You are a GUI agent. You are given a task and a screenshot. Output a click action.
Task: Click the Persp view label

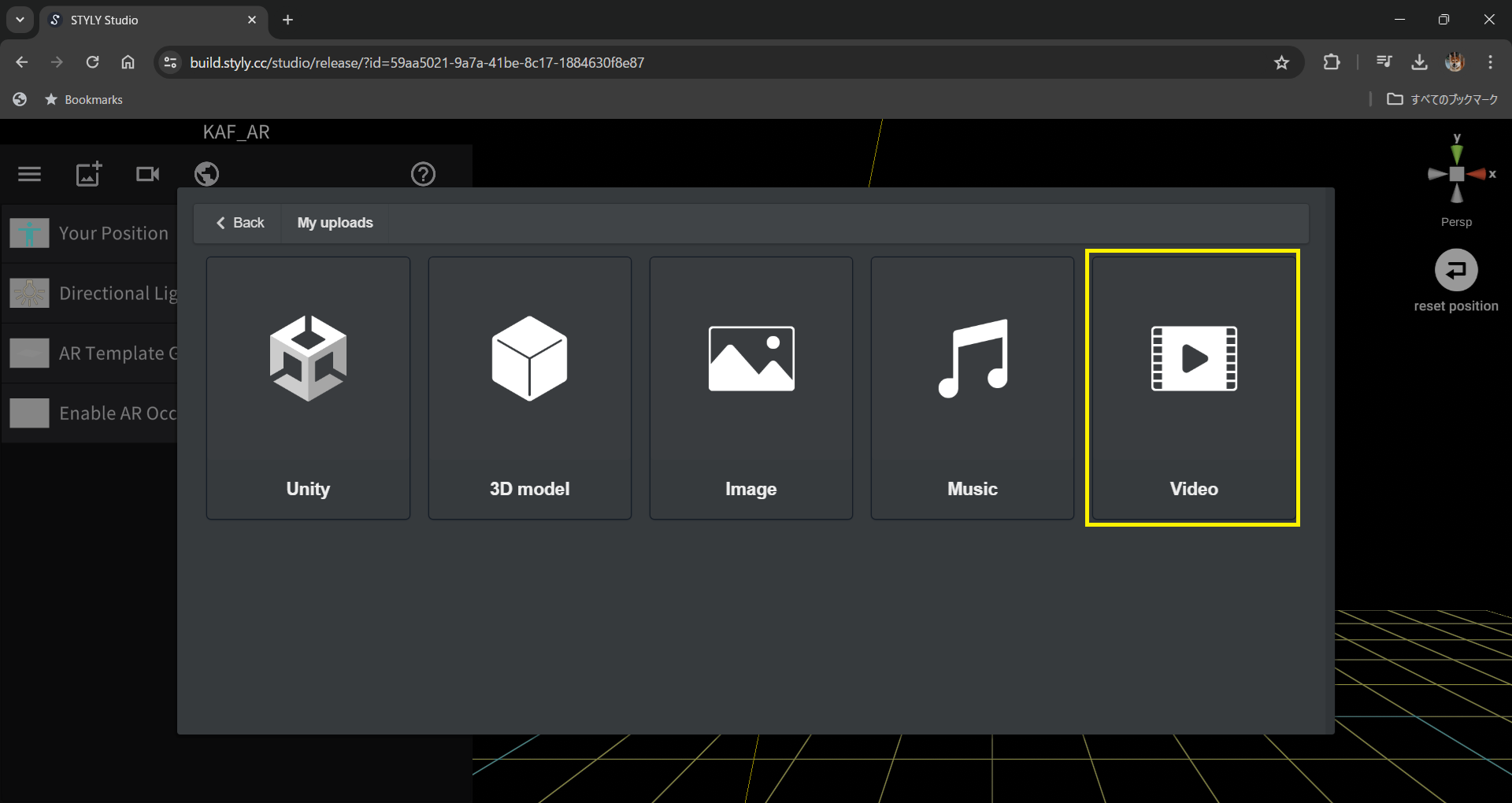click(1457, 222)
